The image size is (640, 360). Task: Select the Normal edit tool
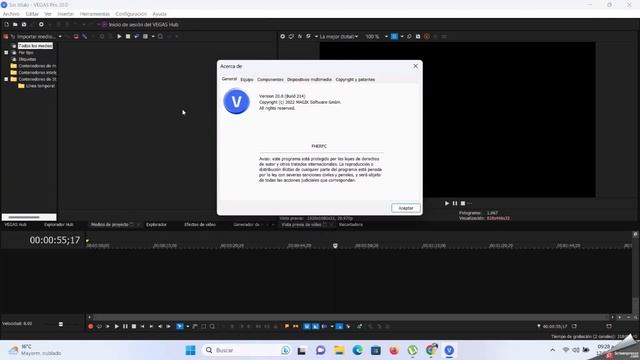(x=180, y=327)
